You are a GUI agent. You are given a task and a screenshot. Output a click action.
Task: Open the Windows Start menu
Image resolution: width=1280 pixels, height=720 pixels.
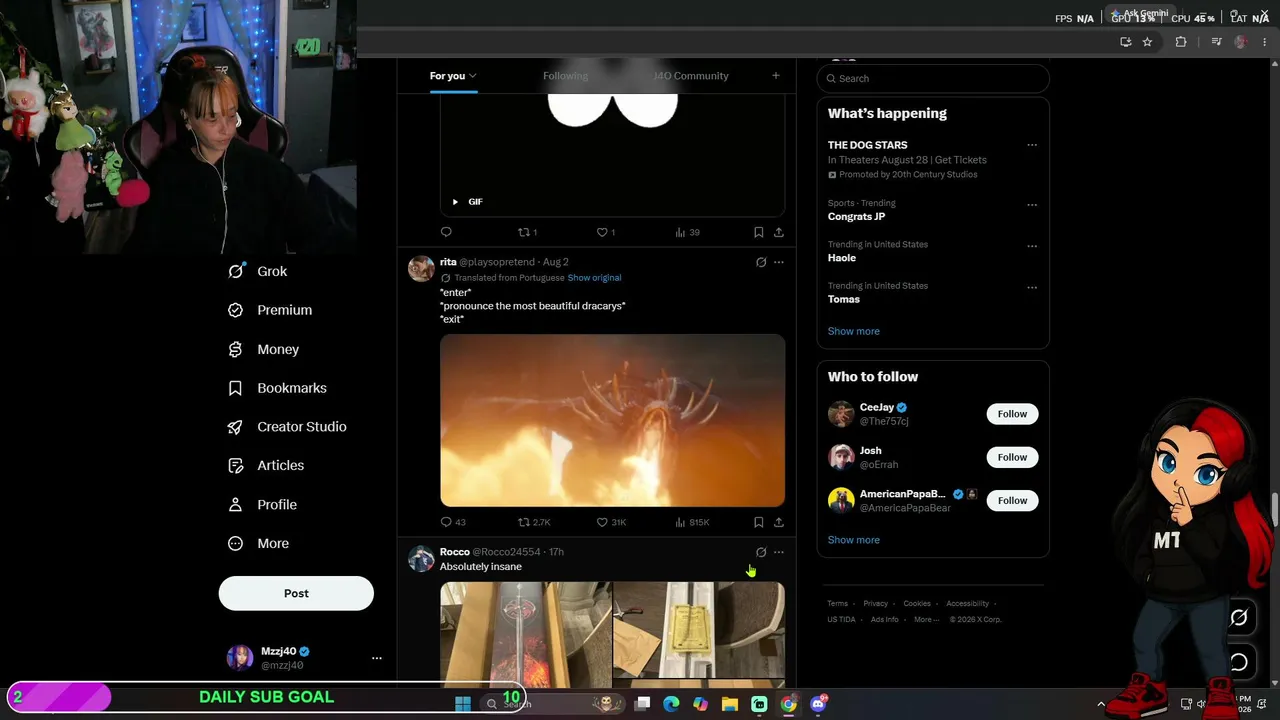coord(463,704)
